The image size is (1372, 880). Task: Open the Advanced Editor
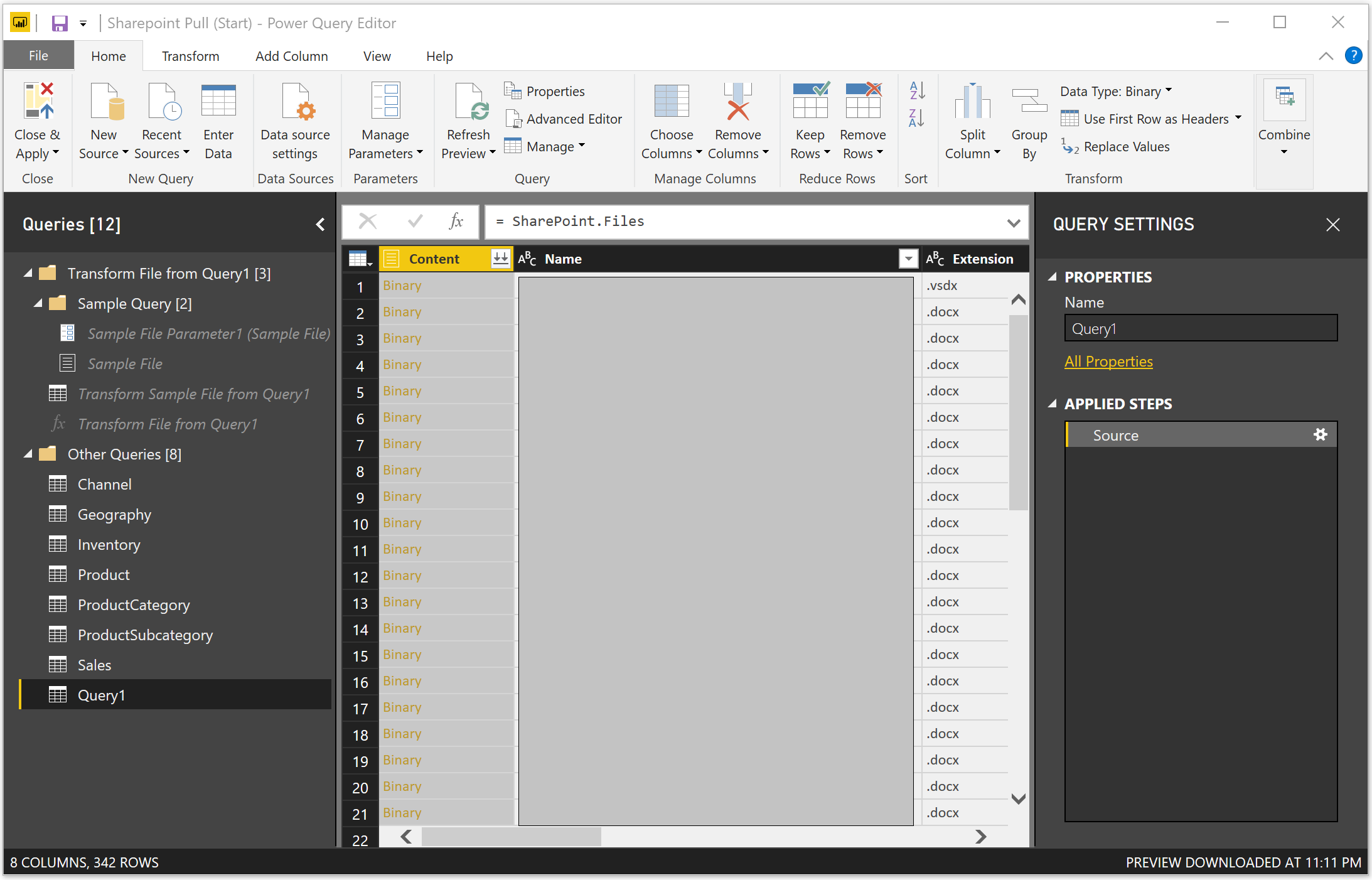pos(564,119)
